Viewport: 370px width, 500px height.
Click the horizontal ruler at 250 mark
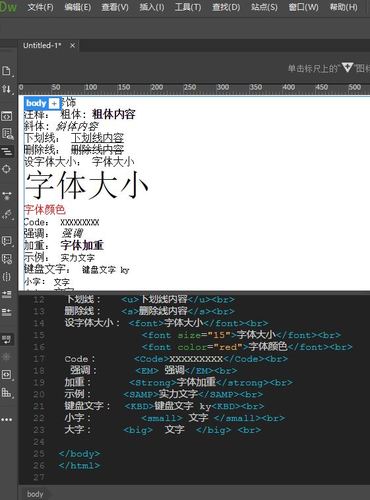(190, 87)
